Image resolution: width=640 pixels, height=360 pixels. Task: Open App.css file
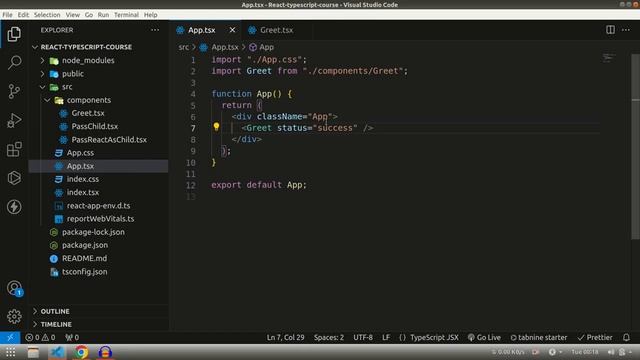pos(80,153)
